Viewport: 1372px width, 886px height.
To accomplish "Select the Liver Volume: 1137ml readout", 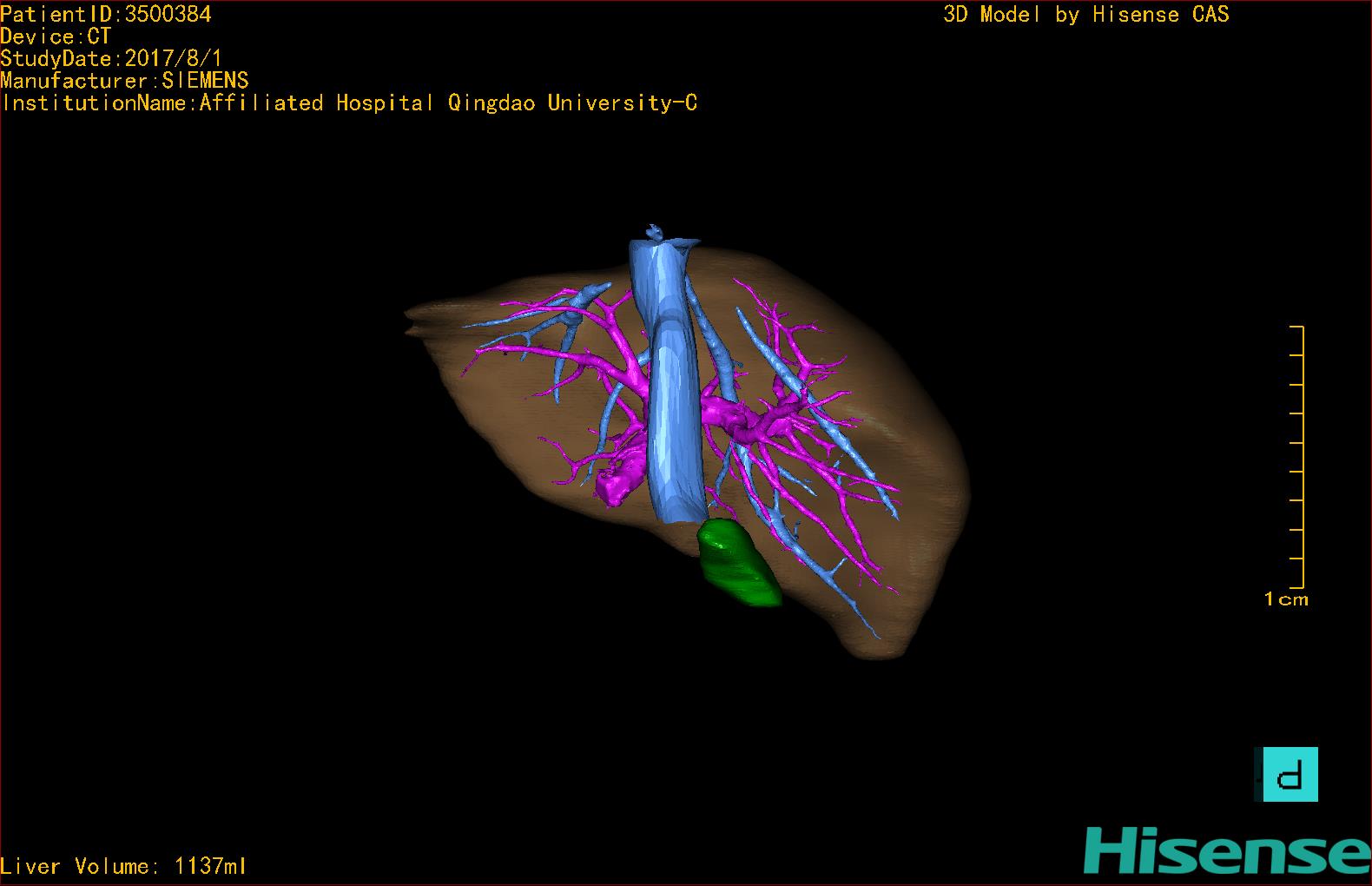I will click(x=123, y=866).
